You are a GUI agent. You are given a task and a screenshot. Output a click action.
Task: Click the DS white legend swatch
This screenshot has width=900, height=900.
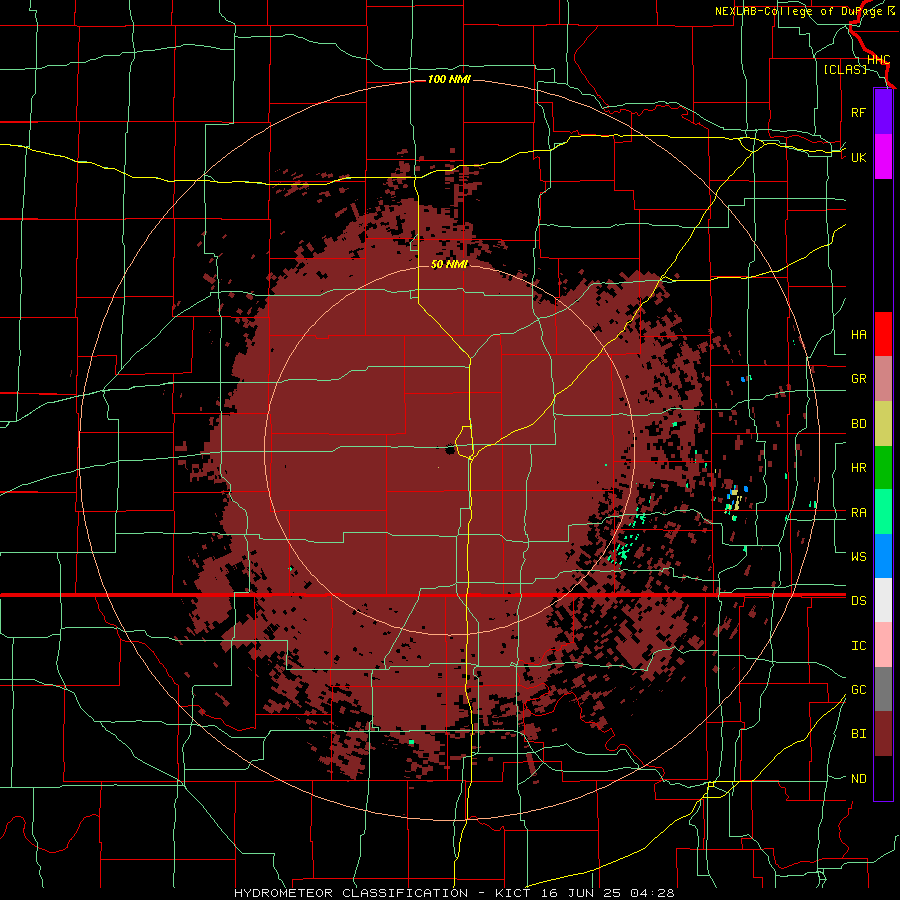click(x=883, y=600)
